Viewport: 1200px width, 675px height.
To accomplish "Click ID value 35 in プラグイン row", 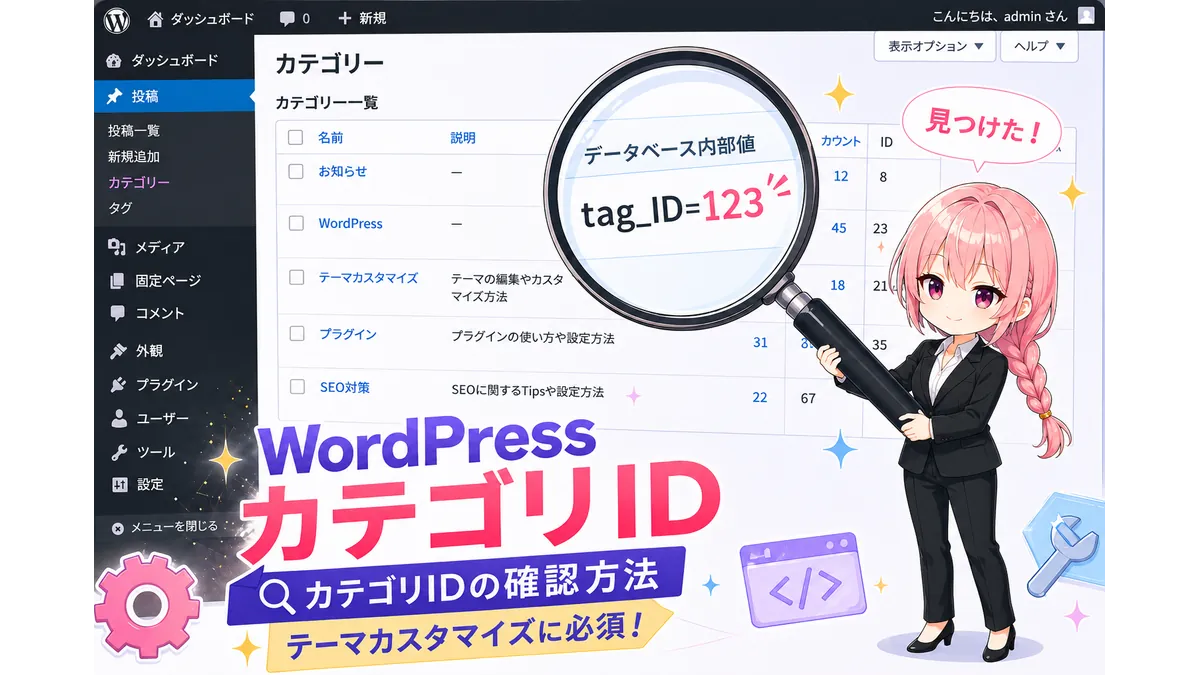I will click(x=880, y=345).
